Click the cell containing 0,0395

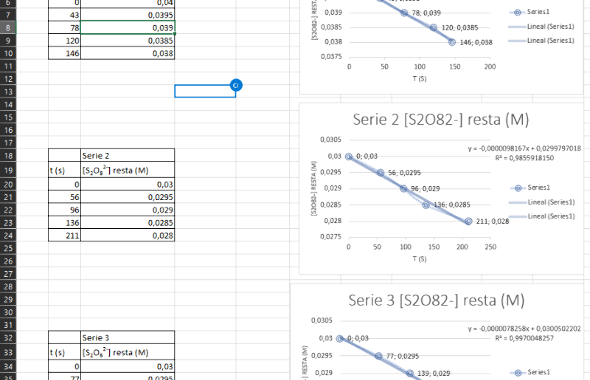[128, 15]
